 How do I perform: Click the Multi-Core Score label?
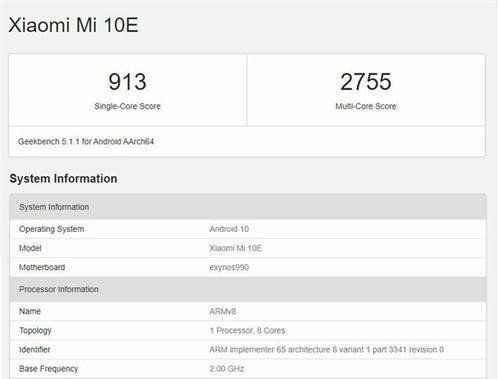tap(366, 106)
